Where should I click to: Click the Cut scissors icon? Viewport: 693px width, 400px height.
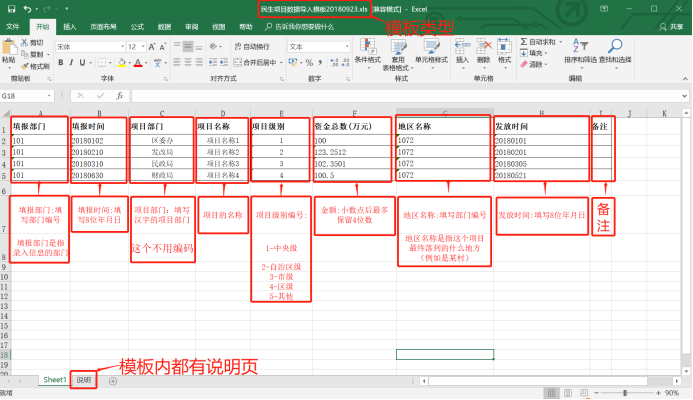point(25,42)
